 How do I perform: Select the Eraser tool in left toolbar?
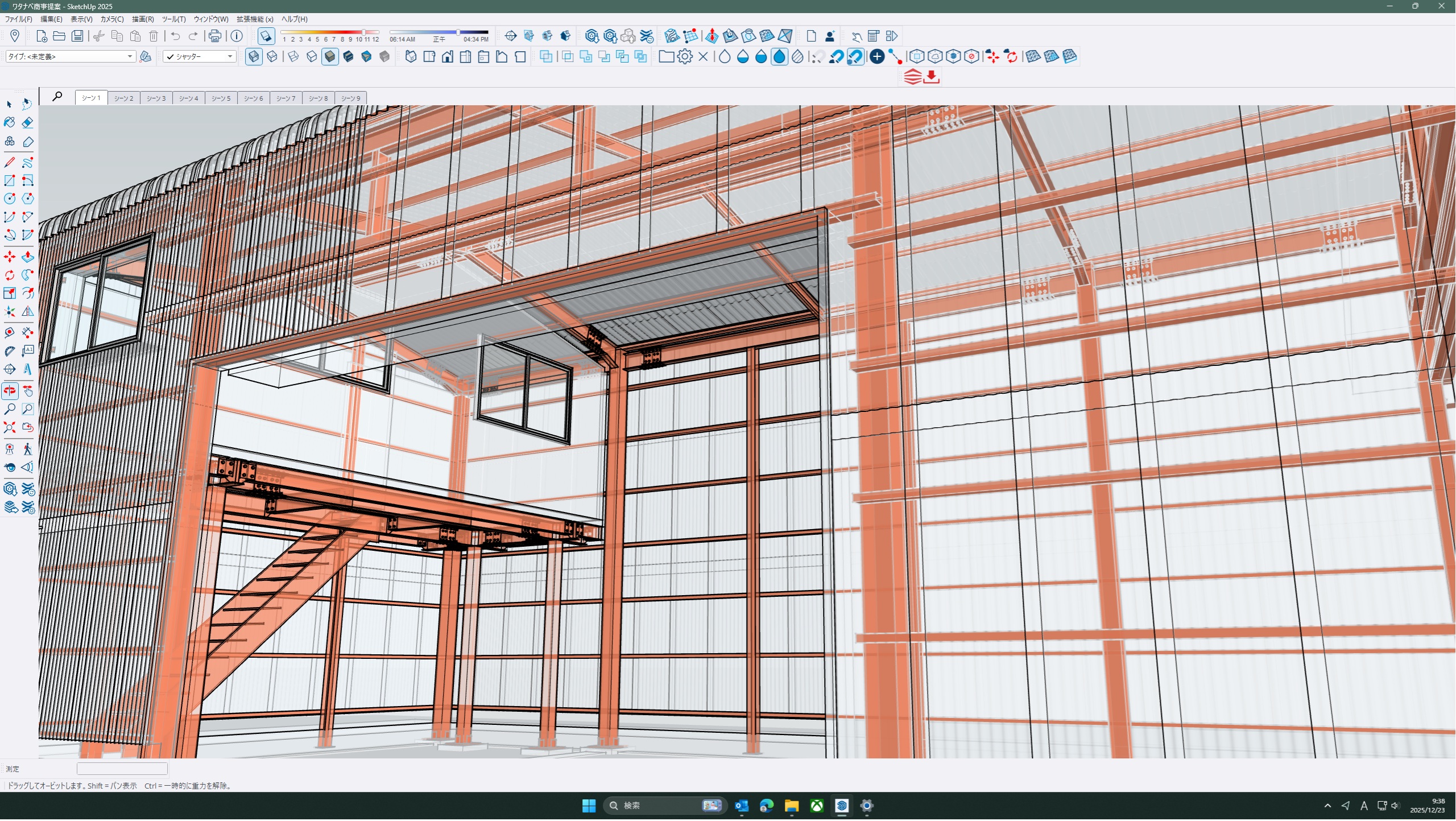27,123
